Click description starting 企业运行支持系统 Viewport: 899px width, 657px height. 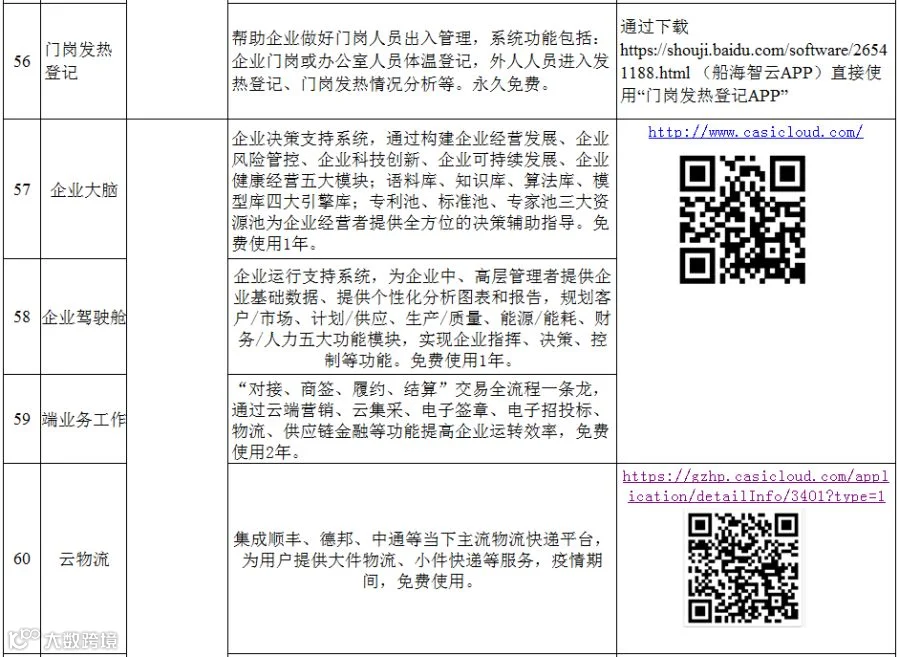(x=422, y=318)
